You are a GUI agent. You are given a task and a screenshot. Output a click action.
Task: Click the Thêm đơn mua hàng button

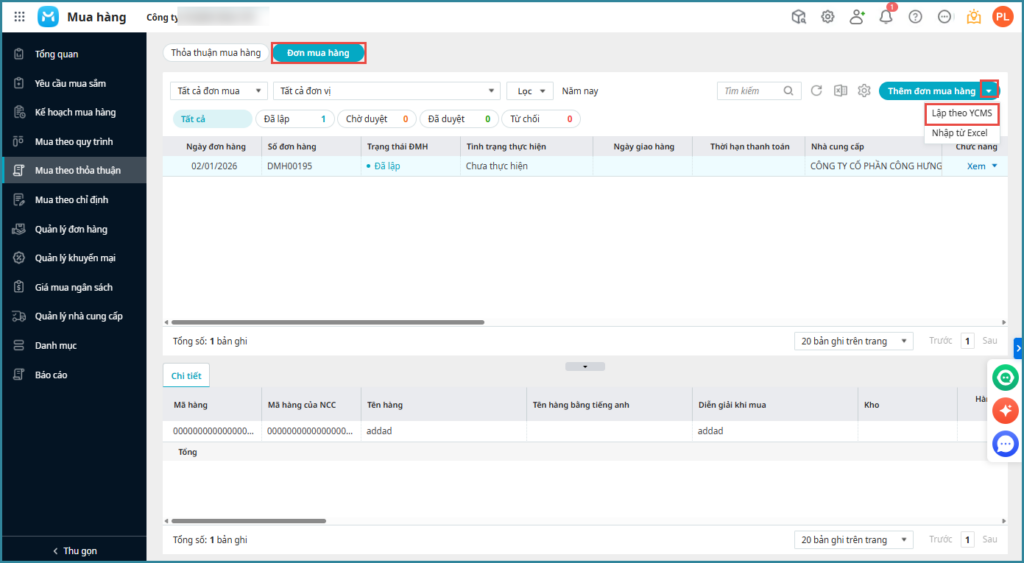coord(930,91)
